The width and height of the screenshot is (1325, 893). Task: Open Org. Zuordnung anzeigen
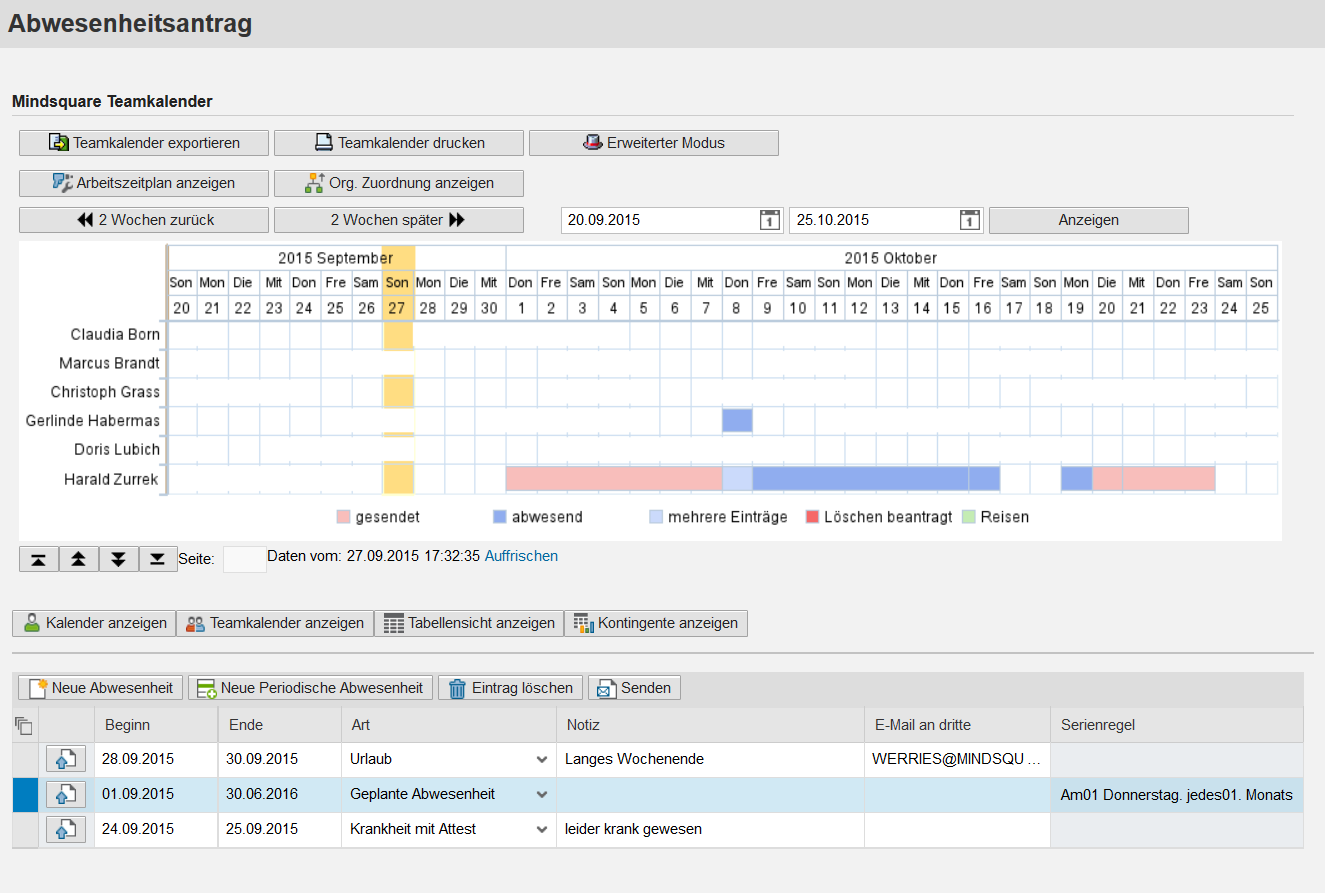(x=399, y=183)
